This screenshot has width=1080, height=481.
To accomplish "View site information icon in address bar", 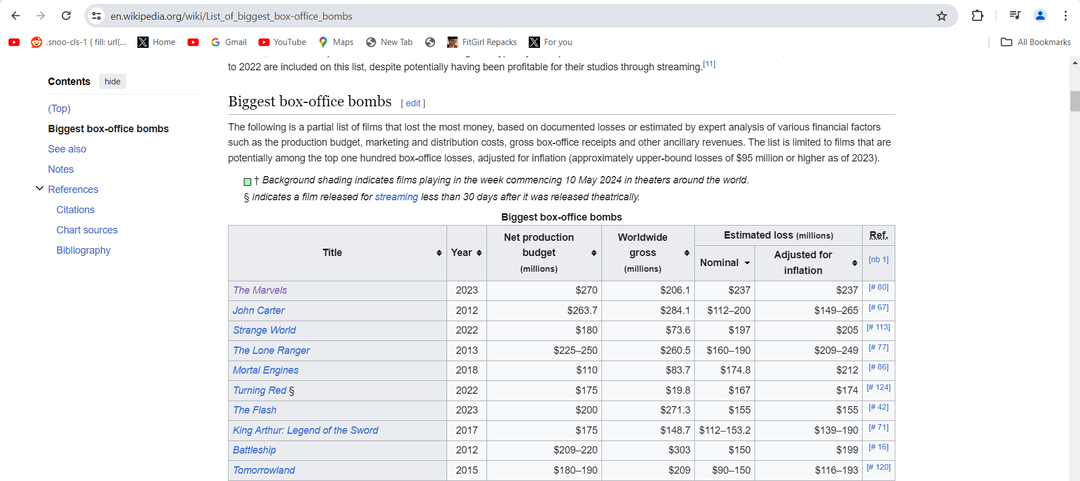I will pyautogui.click(x=96, y=16).
